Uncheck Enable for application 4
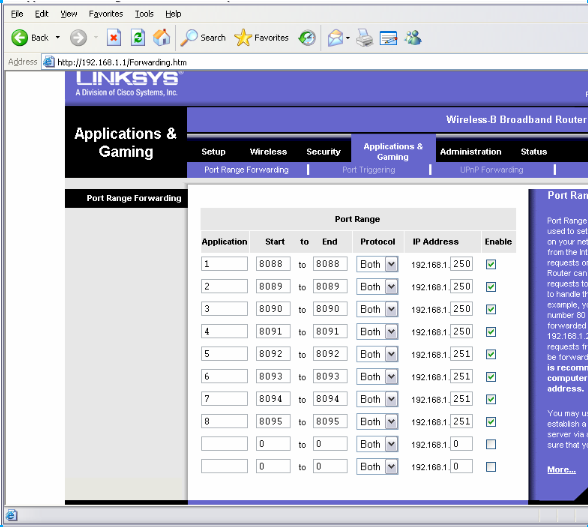This screenshot has height=527, width=588. point(490,332)
